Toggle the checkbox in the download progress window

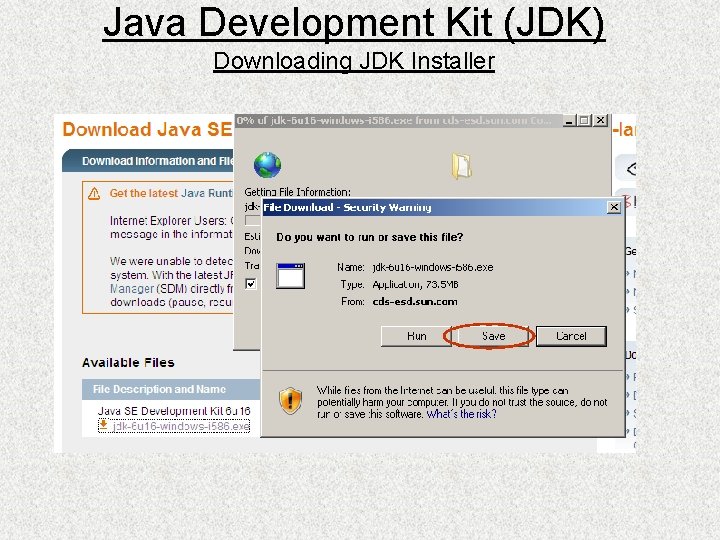tap(251, 284)
